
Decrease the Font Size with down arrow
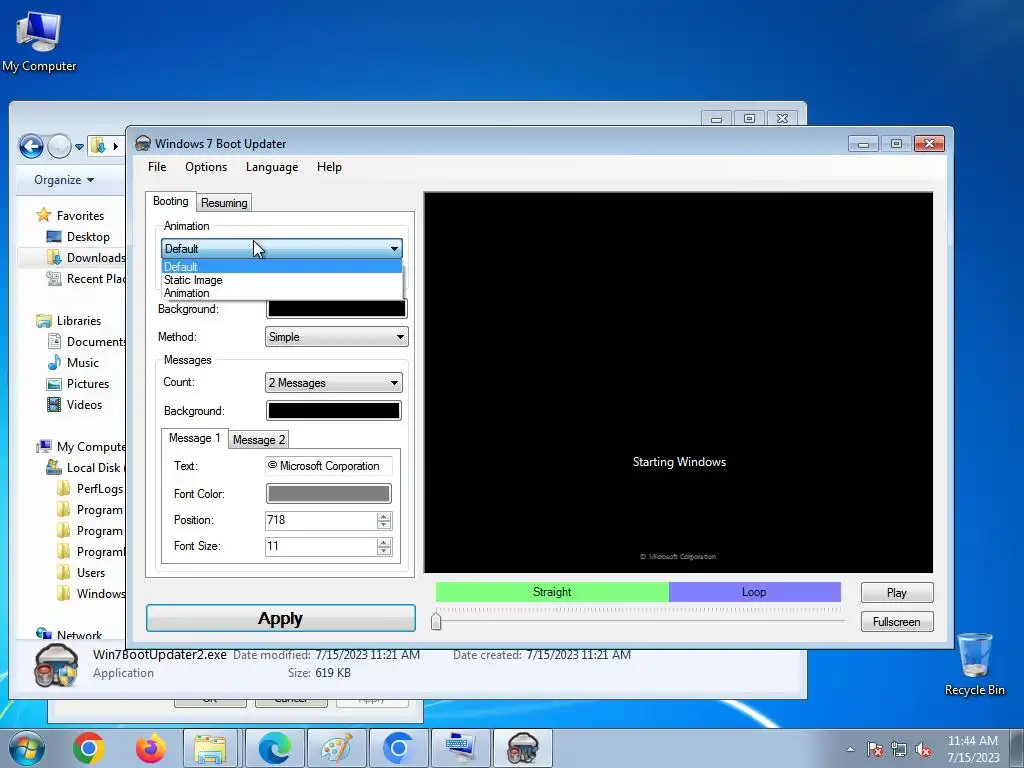384,551
